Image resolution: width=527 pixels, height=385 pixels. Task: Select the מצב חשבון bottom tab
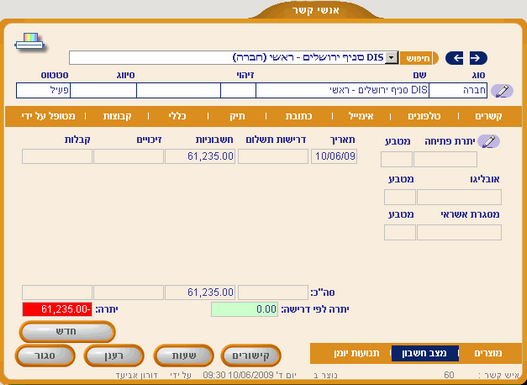click(x=425, y=353)
